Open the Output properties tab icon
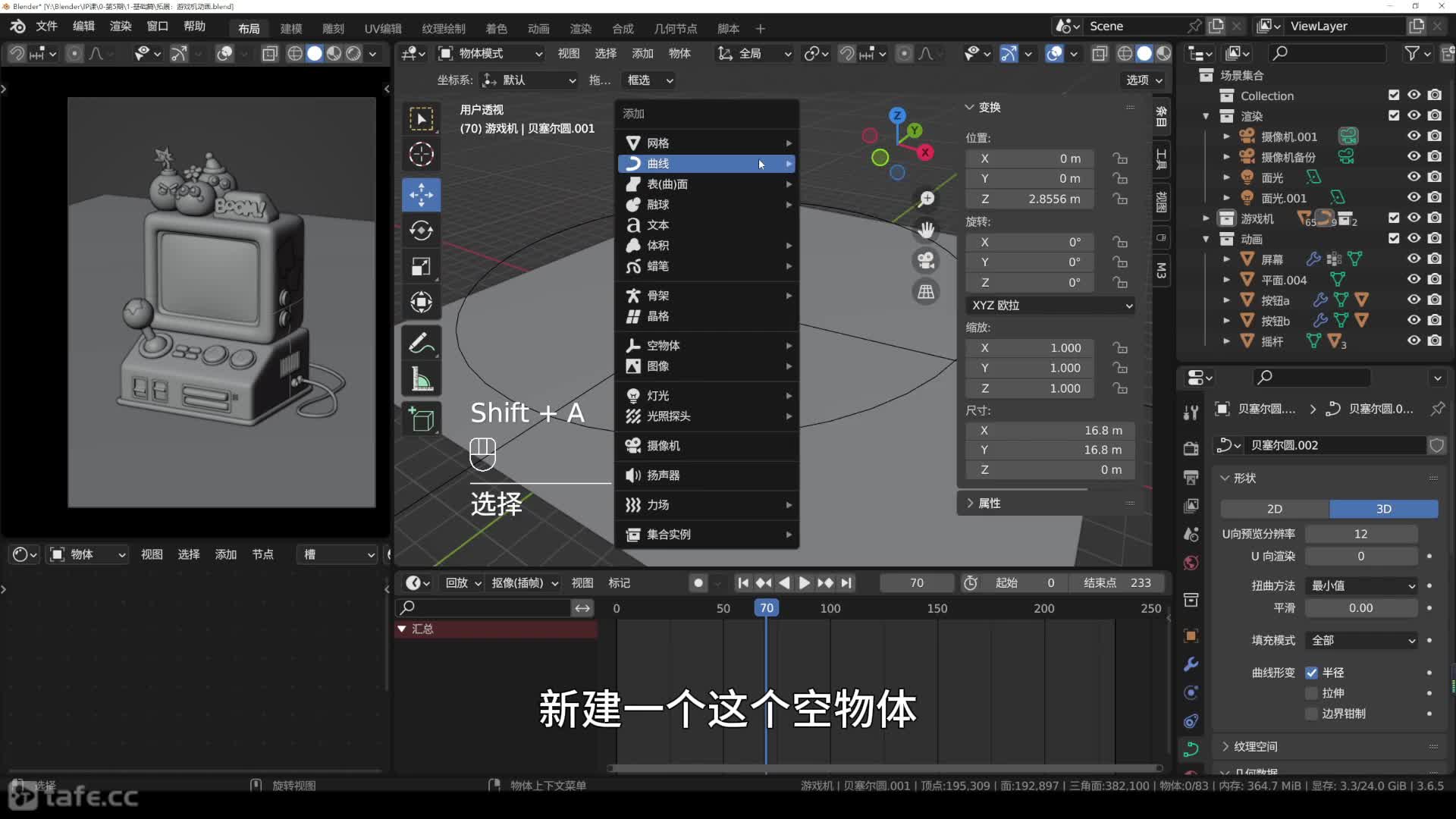 (1191, 477)
